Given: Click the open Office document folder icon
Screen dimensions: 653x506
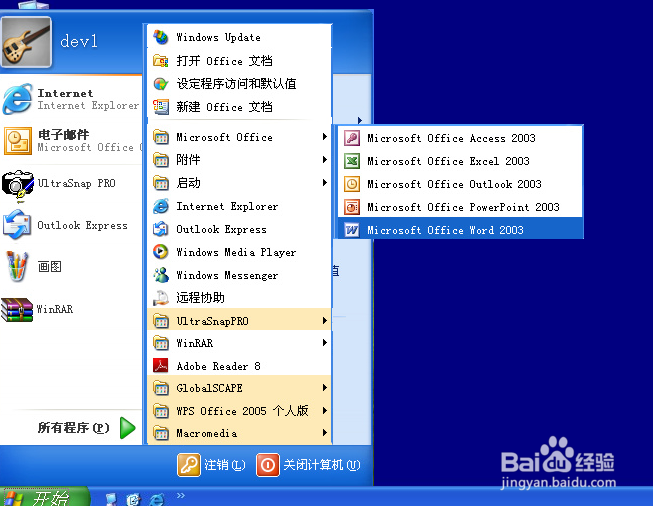Looking at the screenshot, I should (161, 61).
